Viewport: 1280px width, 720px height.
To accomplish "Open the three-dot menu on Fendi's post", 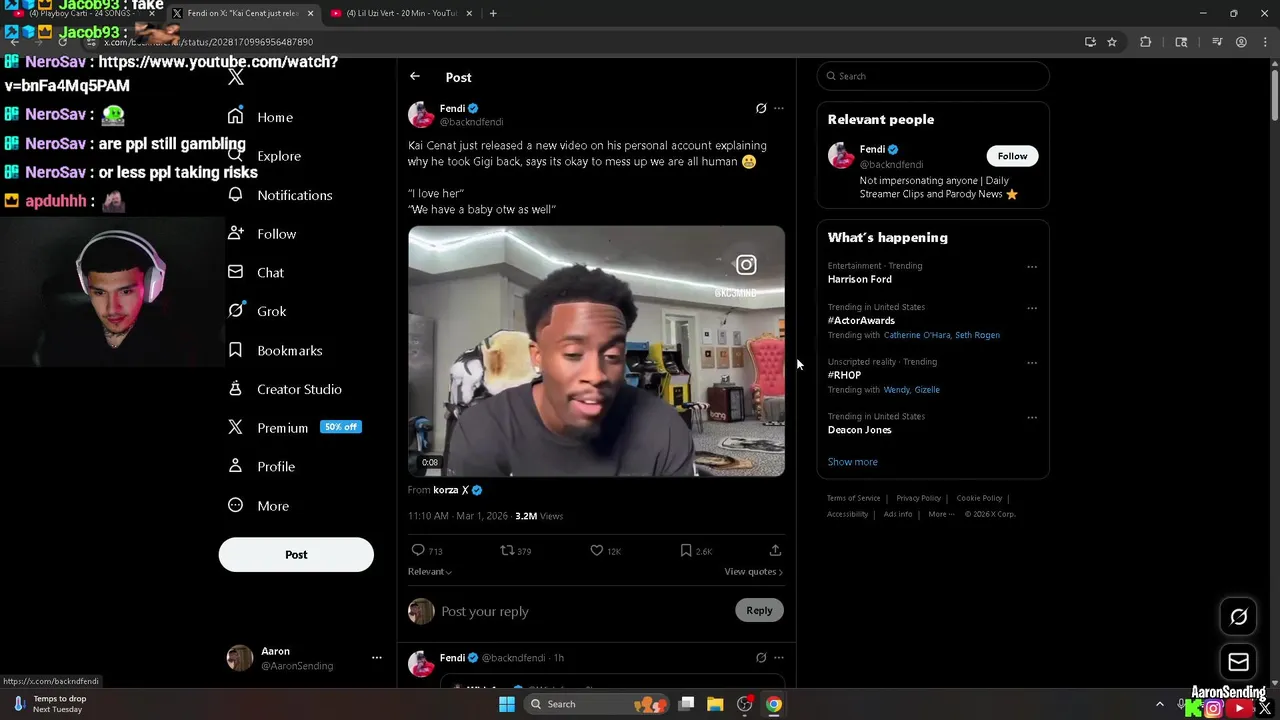I will pyautogui.click(x=779, y=108).
